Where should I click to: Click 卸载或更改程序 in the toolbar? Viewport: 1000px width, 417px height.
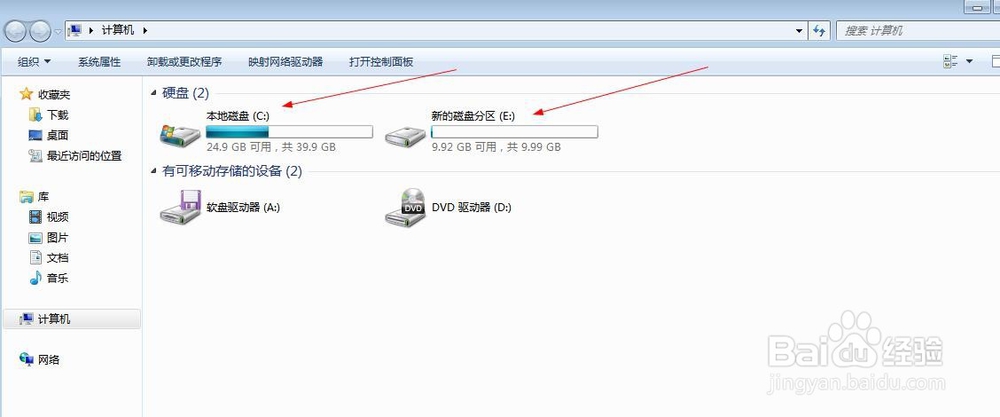tap(184, 62)
